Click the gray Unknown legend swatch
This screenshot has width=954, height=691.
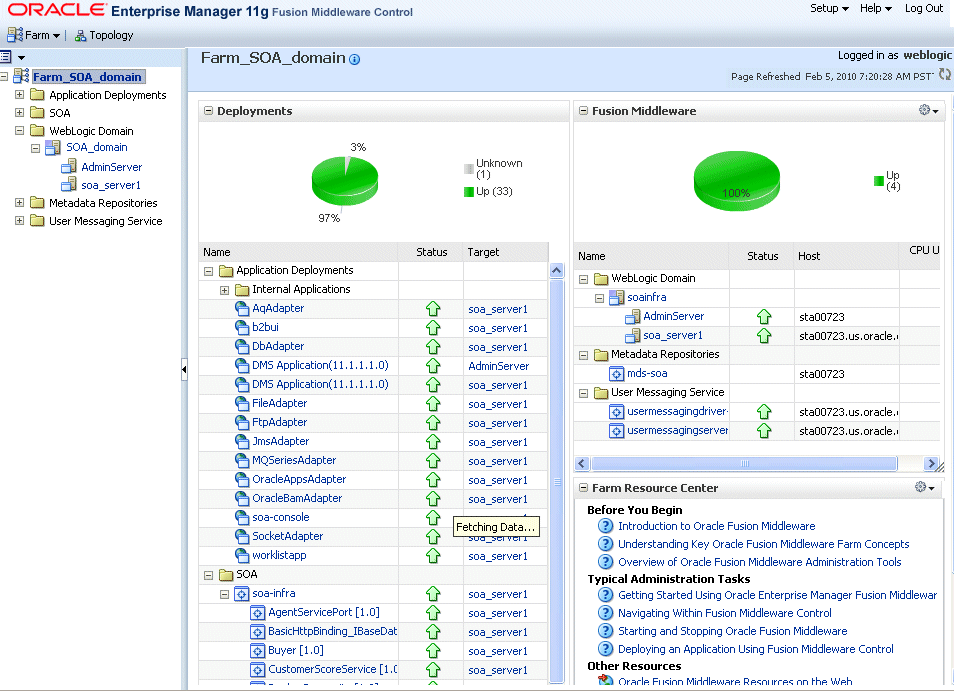[468, 168]
